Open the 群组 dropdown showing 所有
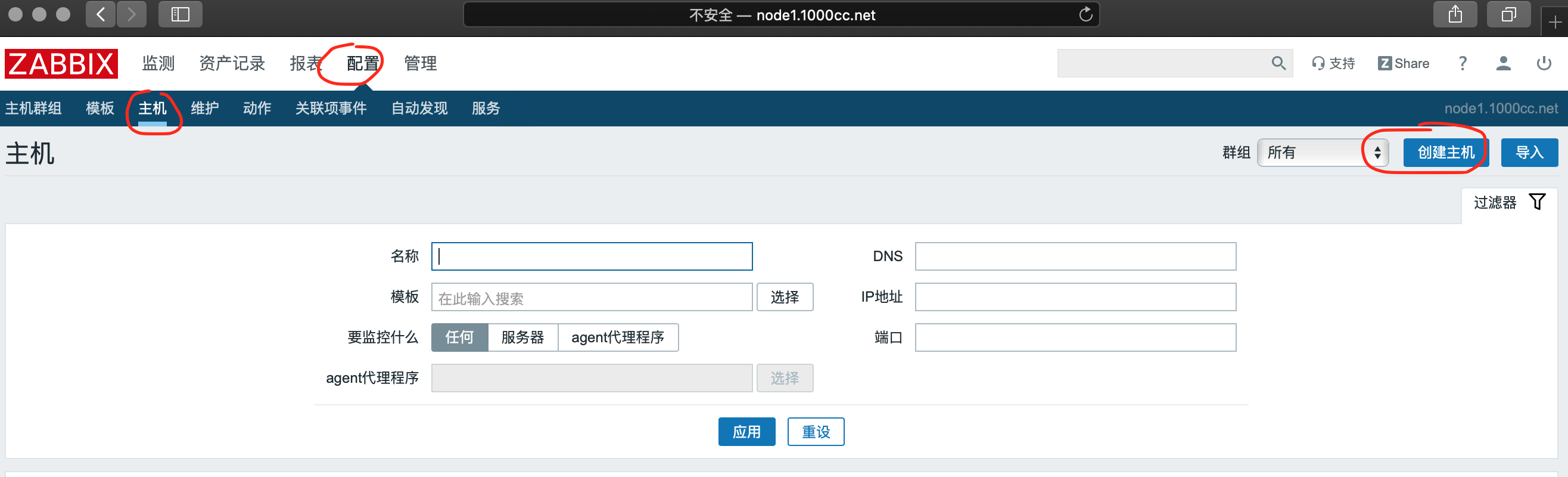 (x=1322, y=152)
